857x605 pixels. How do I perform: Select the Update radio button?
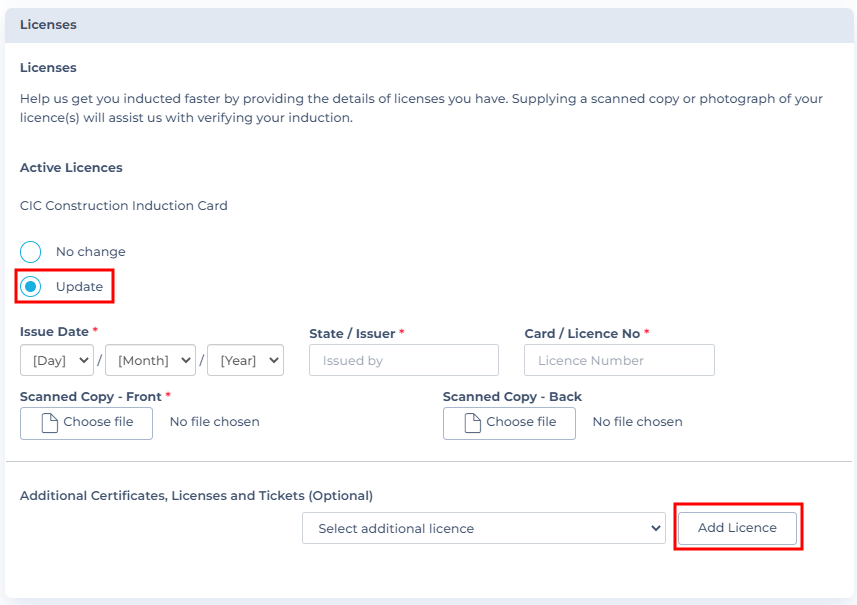(x=31, y=286)
